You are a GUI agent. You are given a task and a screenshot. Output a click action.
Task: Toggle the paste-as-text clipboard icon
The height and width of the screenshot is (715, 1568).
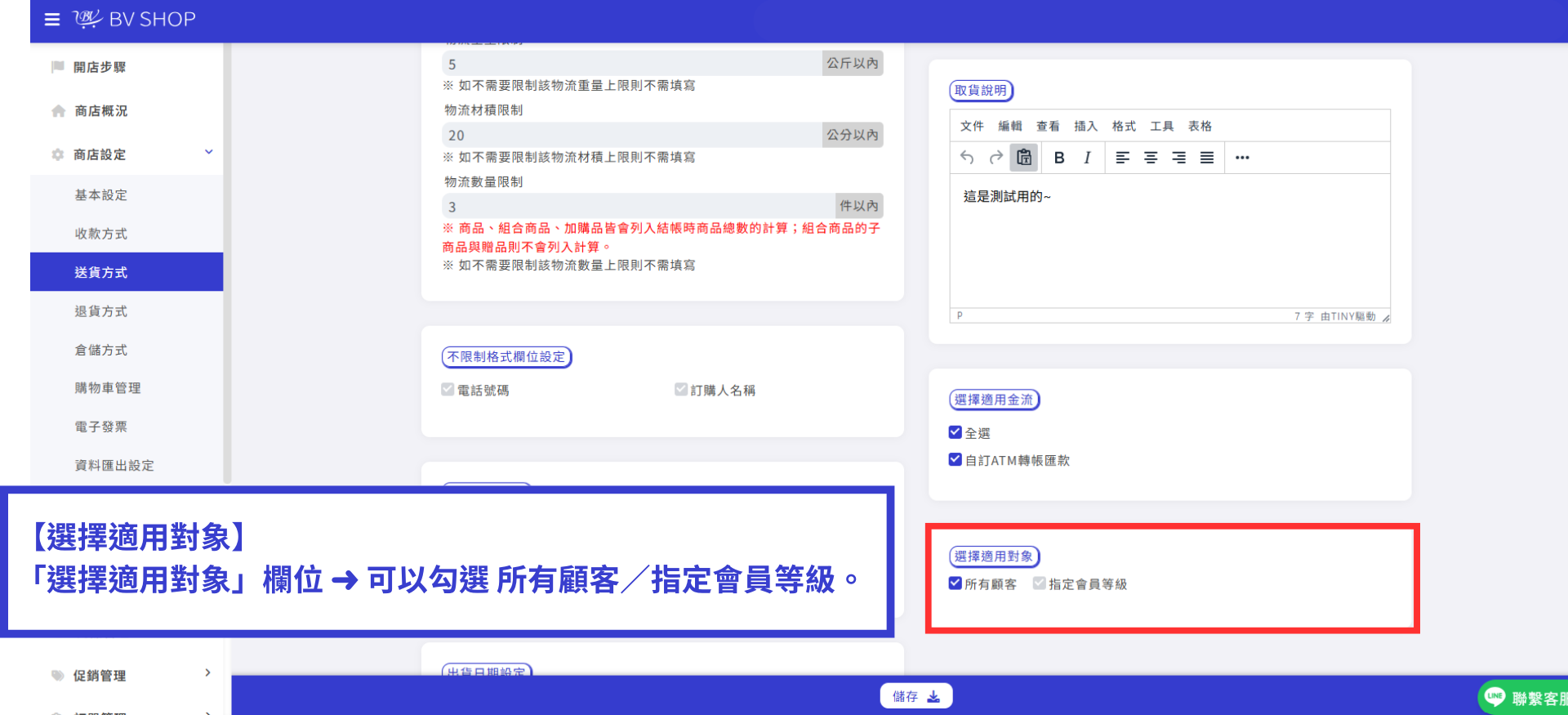point(1024,158)
